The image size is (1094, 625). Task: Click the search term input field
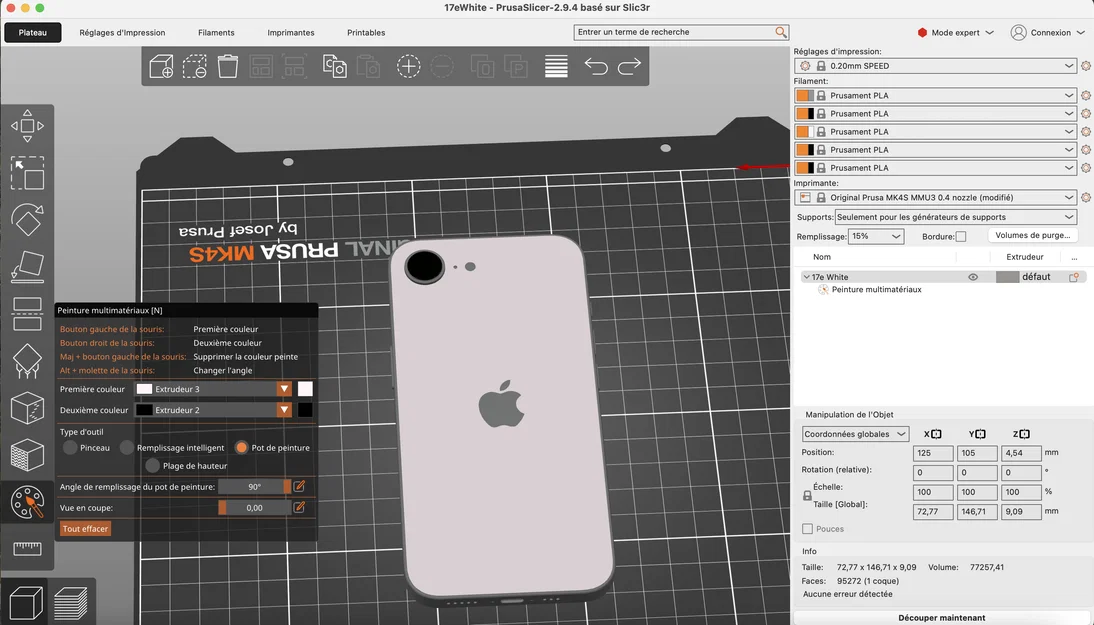674,32
